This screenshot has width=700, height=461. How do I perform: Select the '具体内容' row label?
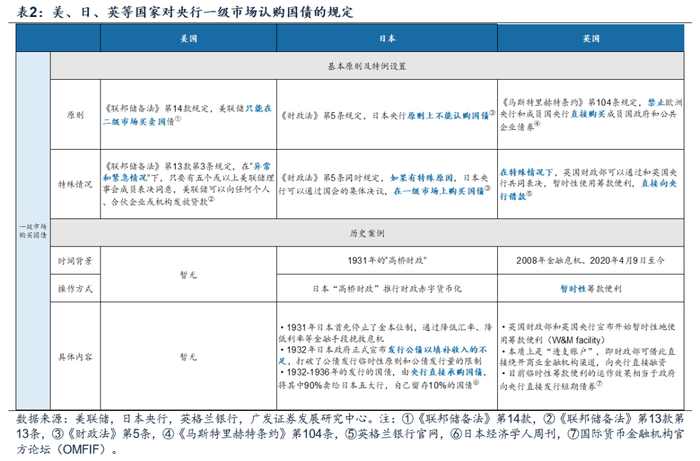point(75,357)
